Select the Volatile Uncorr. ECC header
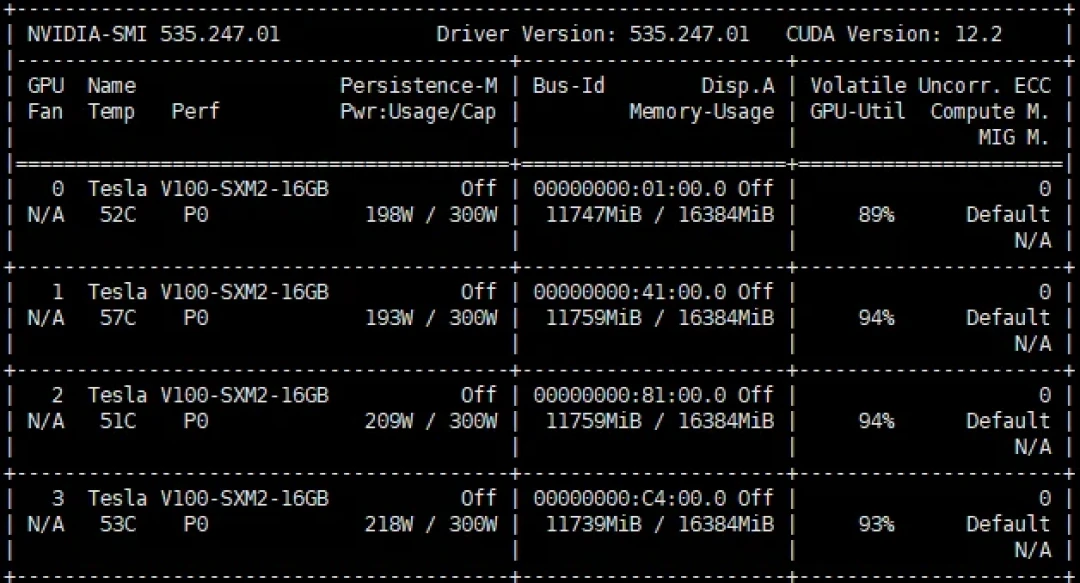The height and width of the screenshot is (583, 1080). [931, 85]
